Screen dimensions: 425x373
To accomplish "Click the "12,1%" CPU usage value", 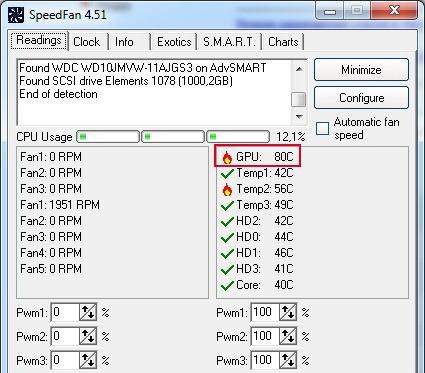I will 291,137.
